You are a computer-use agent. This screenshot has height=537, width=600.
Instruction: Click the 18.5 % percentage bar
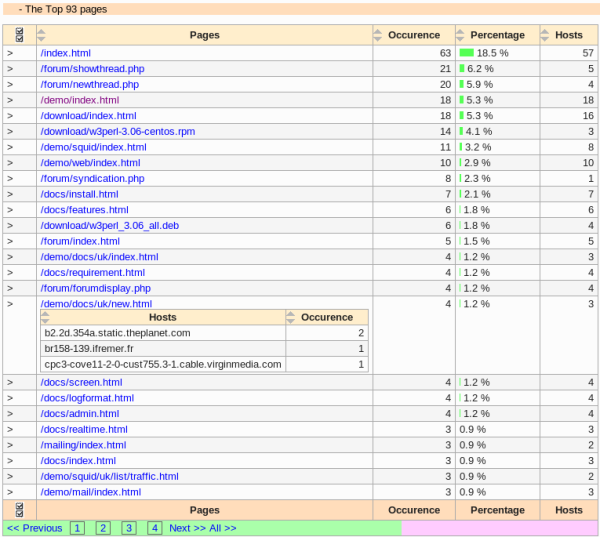[466, 53]
